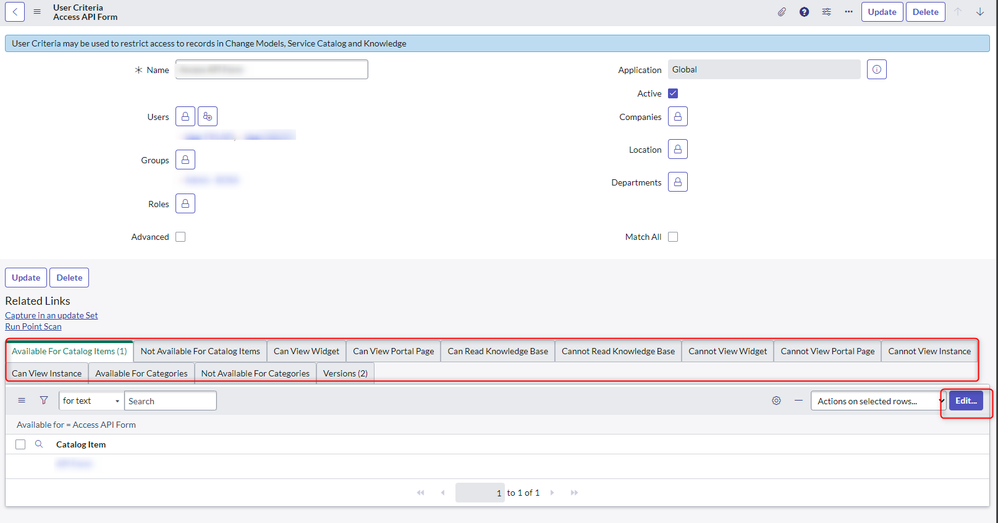Unlock the Users field lock icon
Image resolution: width=998 pixels, height=523 pixels.
[185, 116]
